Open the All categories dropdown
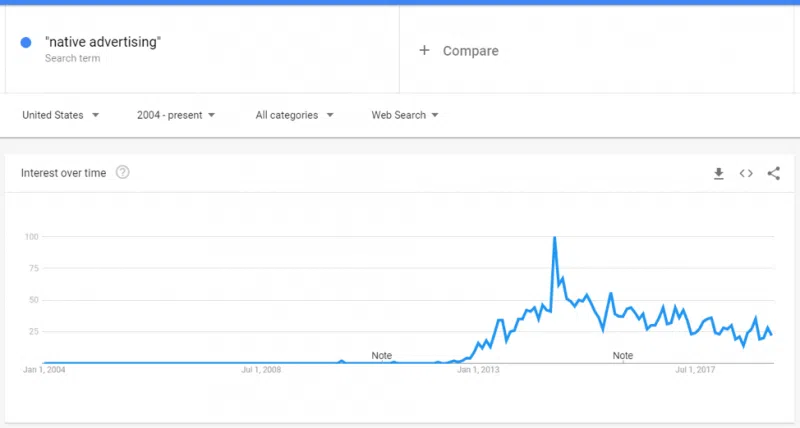The height and width of the screenshot is (428, 800). [294, 115]
